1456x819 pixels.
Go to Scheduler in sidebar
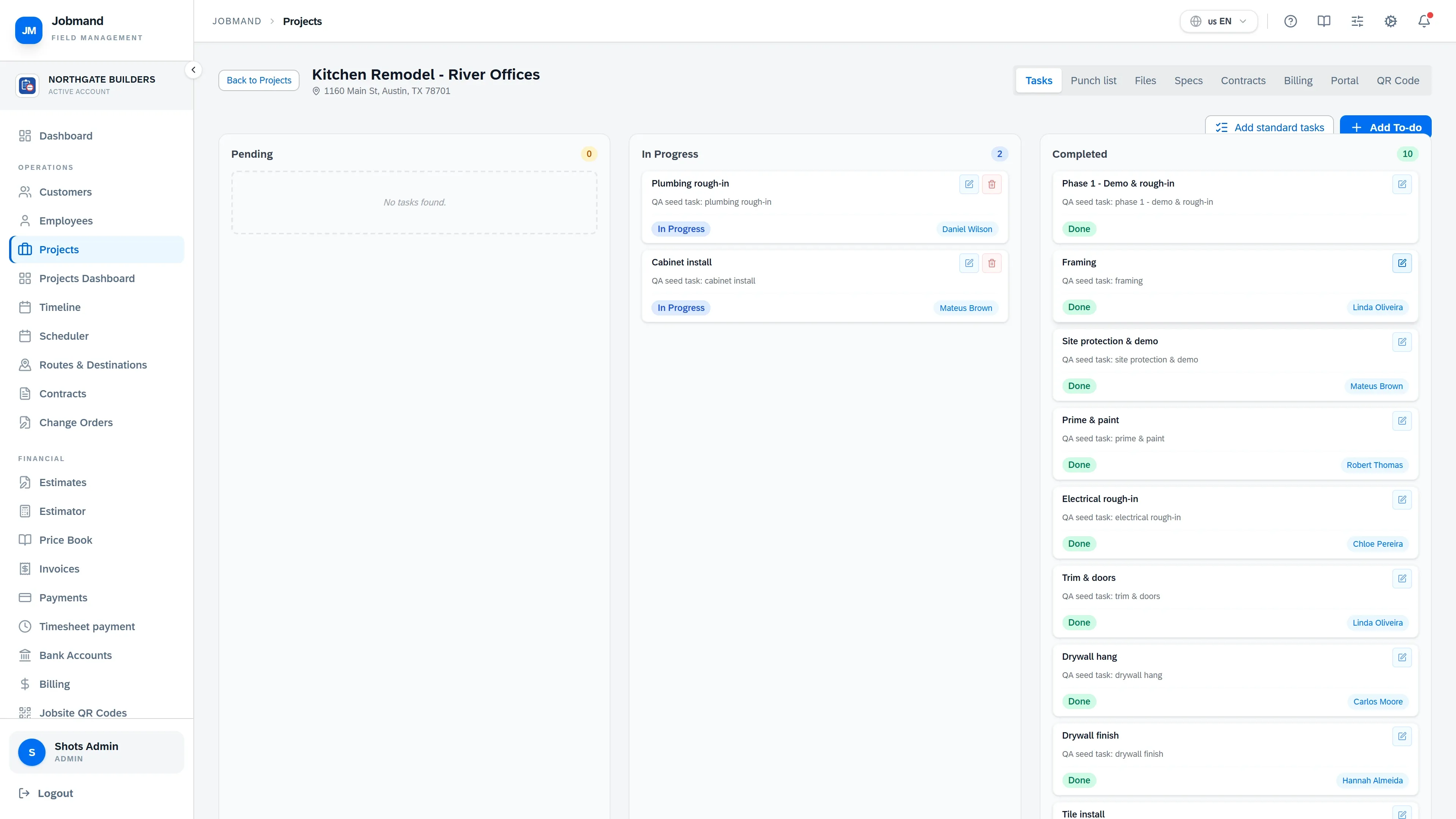pyautogui.click(x=97, y=336)
